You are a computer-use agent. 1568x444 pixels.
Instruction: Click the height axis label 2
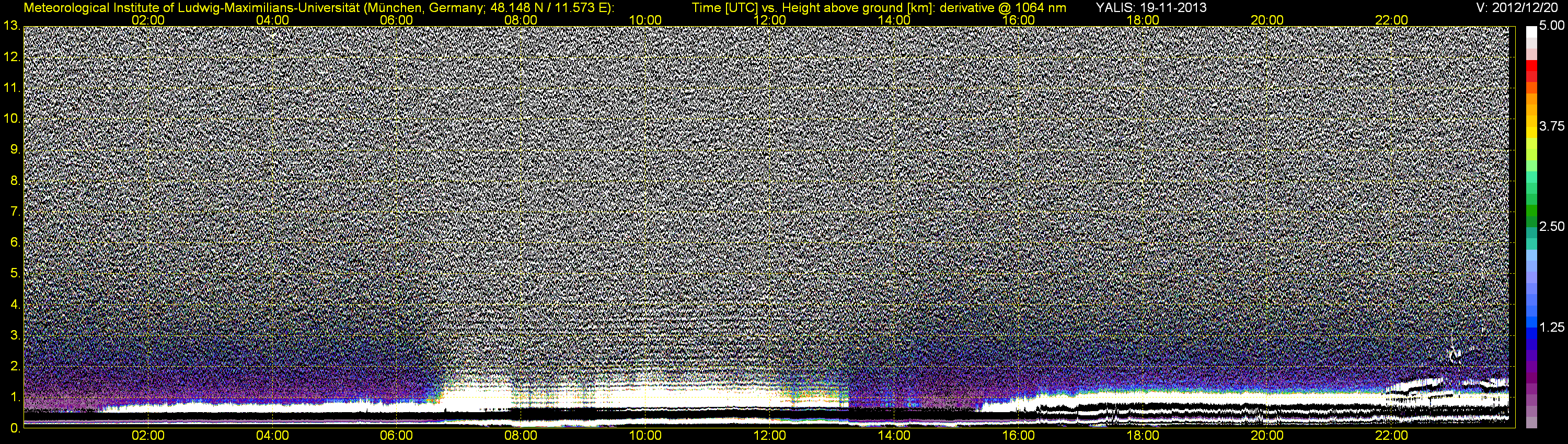coord(15,366)
